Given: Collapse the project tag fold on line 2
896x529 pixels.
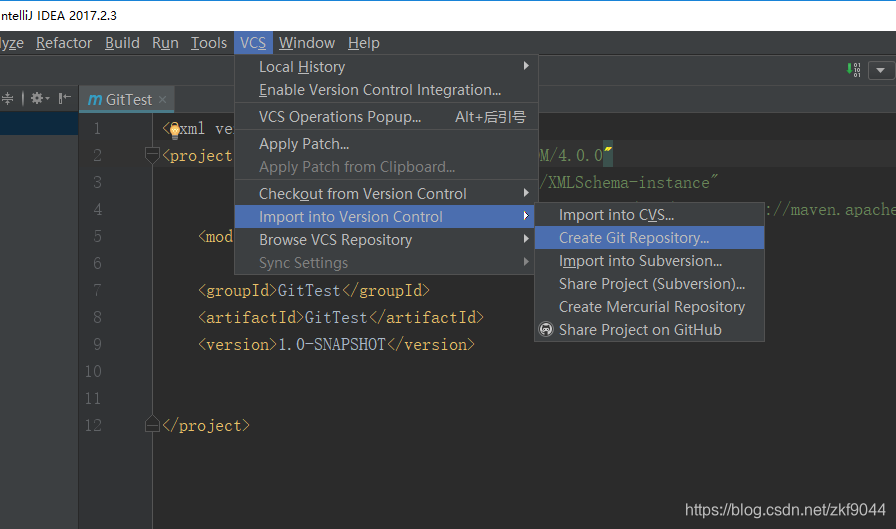Looking at the screenshot, I should point(151,155).
